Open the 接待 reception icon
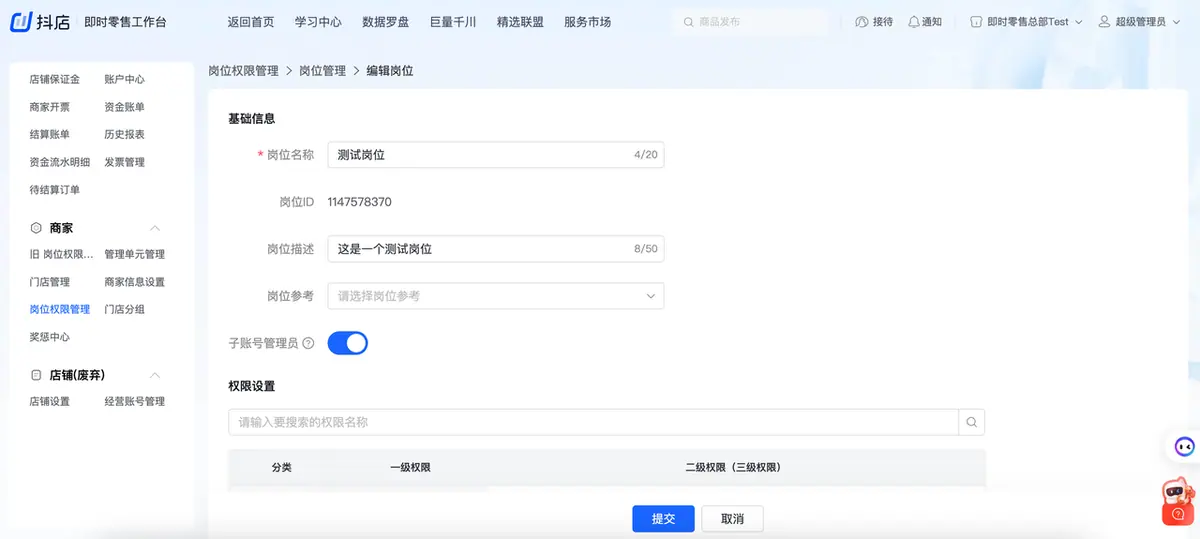 pyautogui.click(x=862, y=22)
